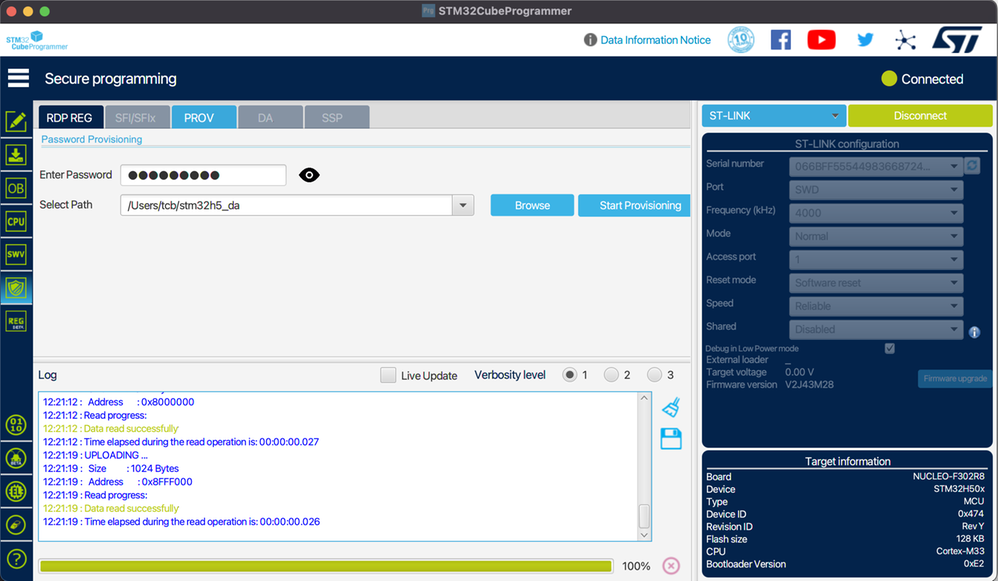Open Erasing & Programming download icon

click(x=16, y=155)
